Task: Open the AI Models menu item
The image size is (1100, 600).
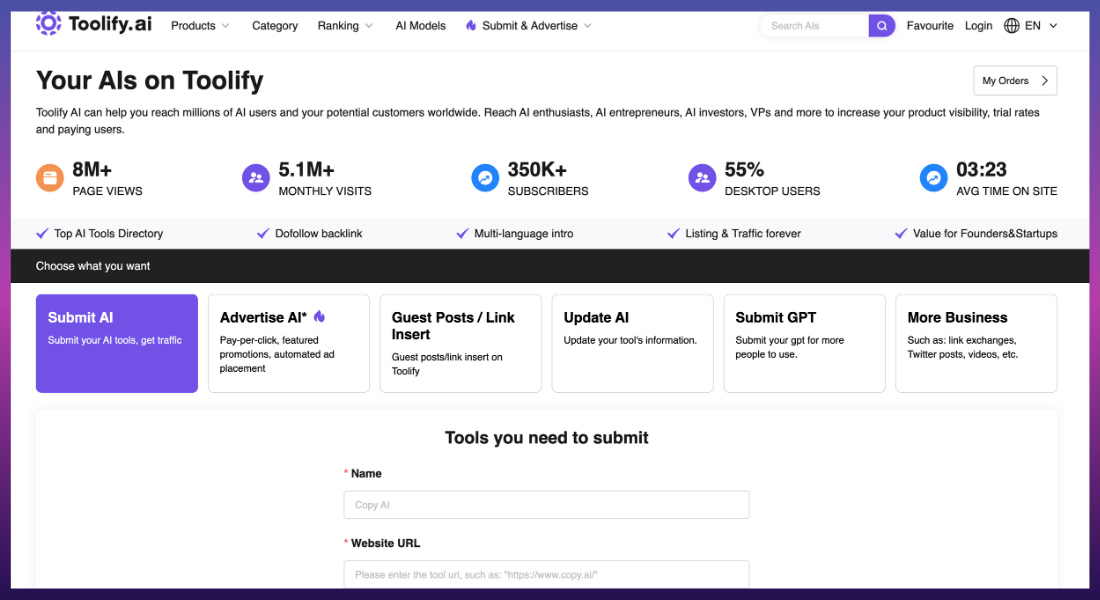Action: click(x=420, y=25)
